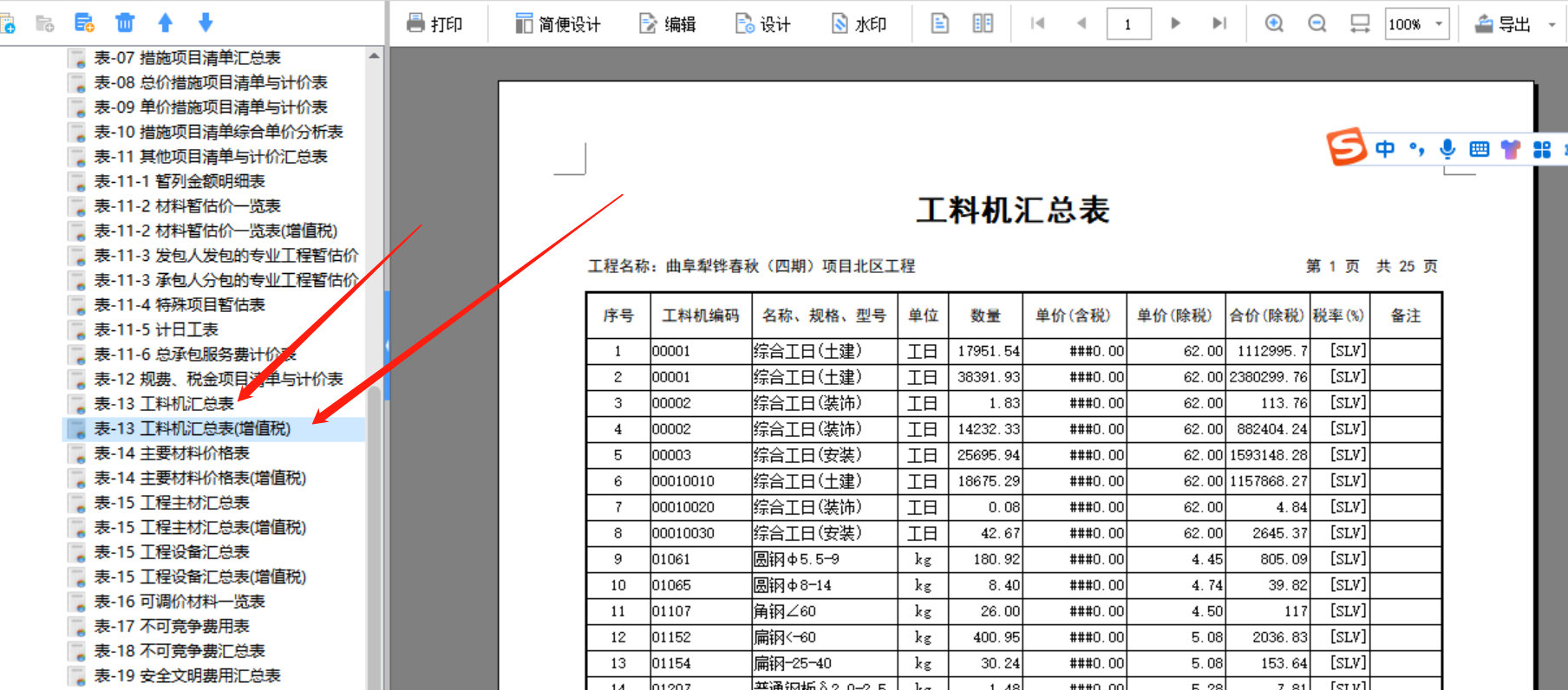The width and height of the screenshot is (1568, 690).
Task: Toggle Sogou punctuation mode icon
Action: 1417,148
